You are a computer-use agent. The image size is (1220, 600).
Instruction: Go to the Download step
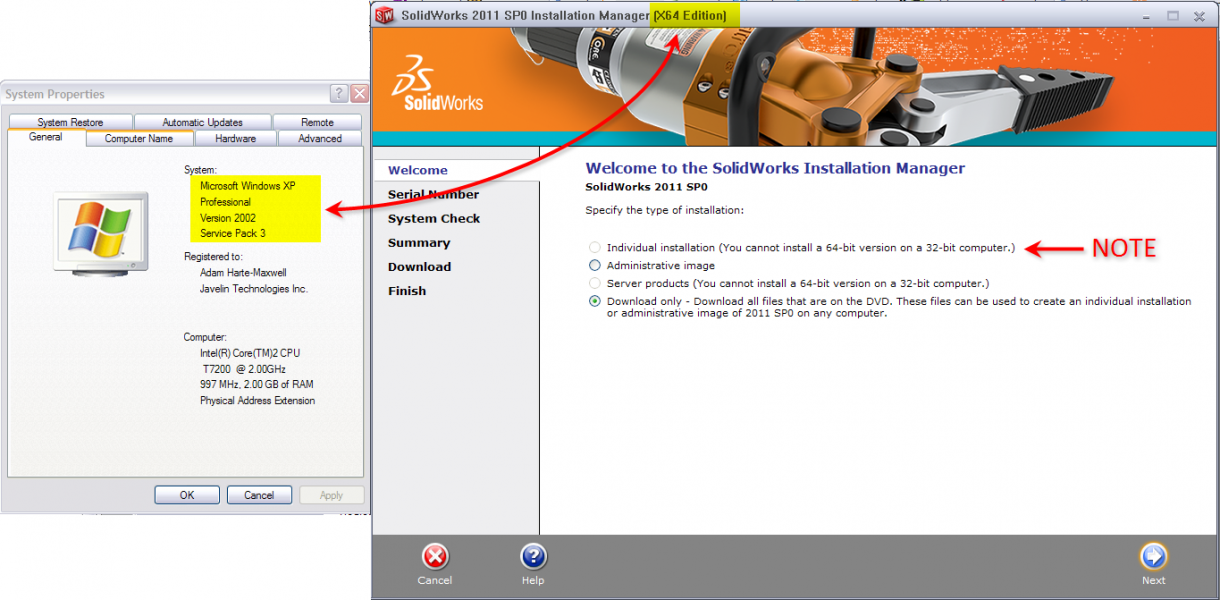420,266
